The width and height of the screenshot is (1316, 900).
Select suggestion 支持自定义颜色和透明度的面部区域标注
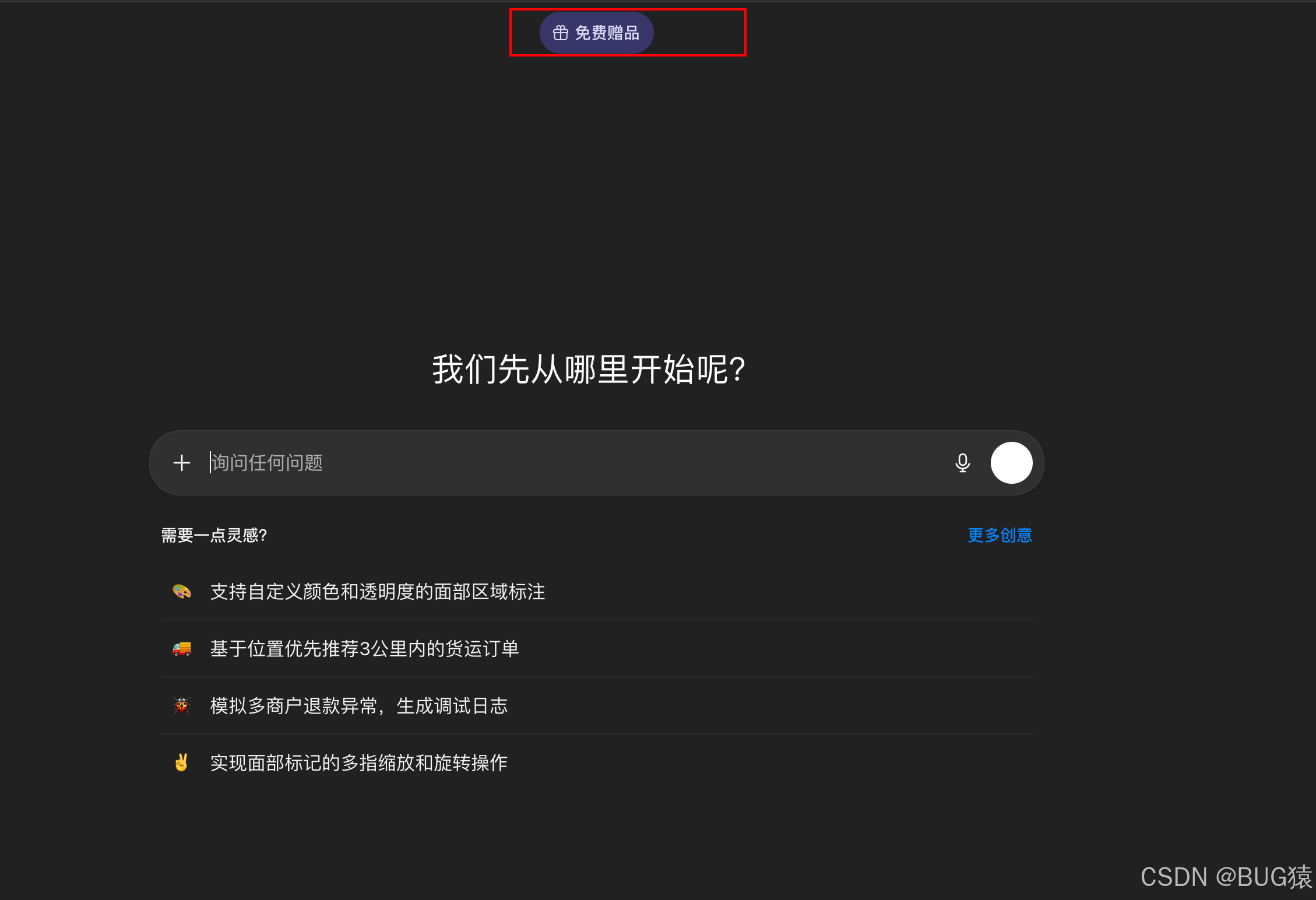[x=597, y=592]
